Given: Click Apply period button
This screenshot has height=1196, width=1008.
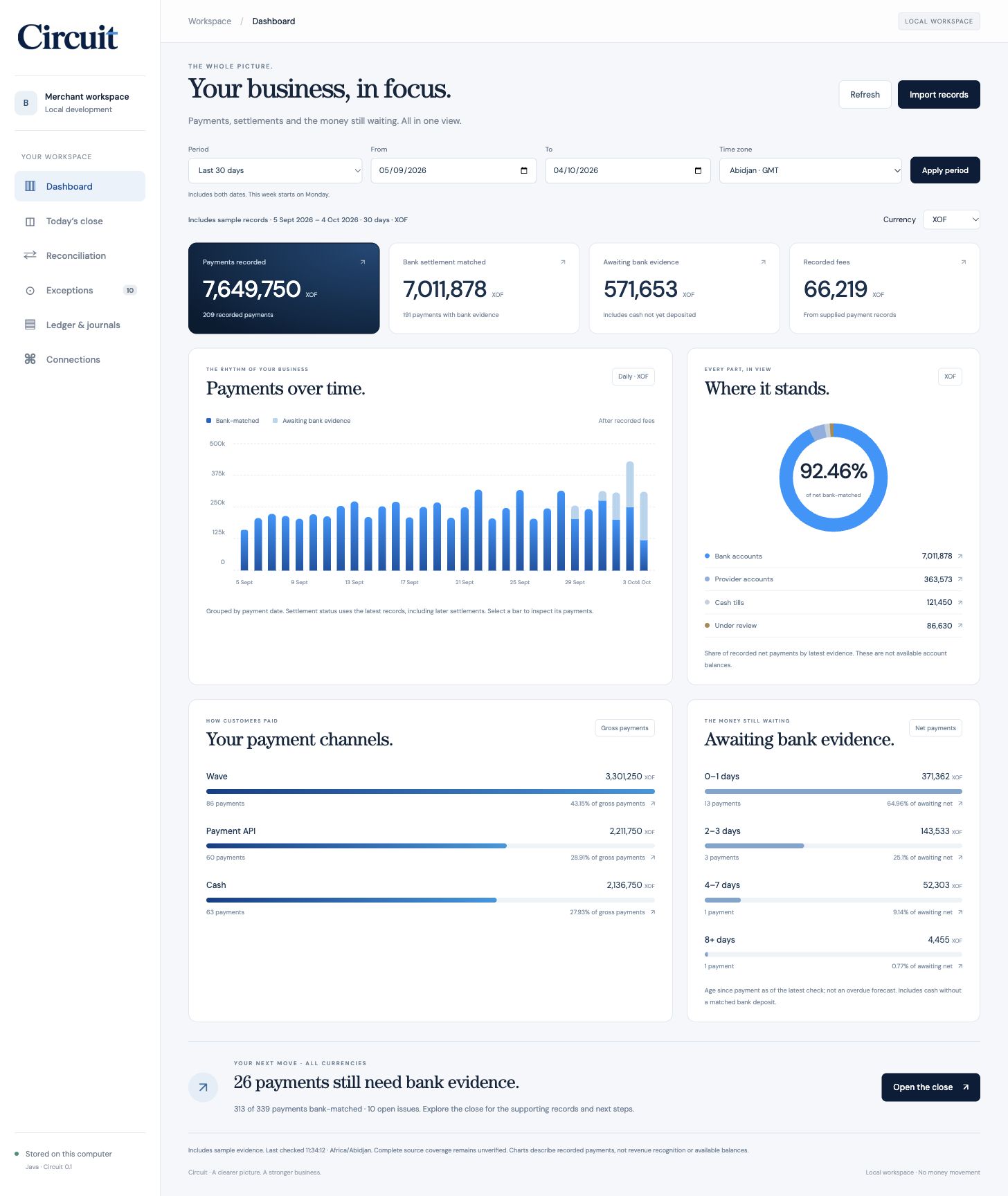Looking at the screenshot, I should point(945,170).
